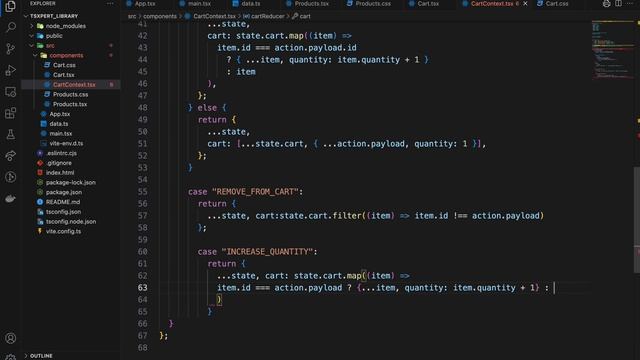Toggle the public folder chevron
Image resolution: width=640 pixels, height=360 pixels.
(32, 36)
